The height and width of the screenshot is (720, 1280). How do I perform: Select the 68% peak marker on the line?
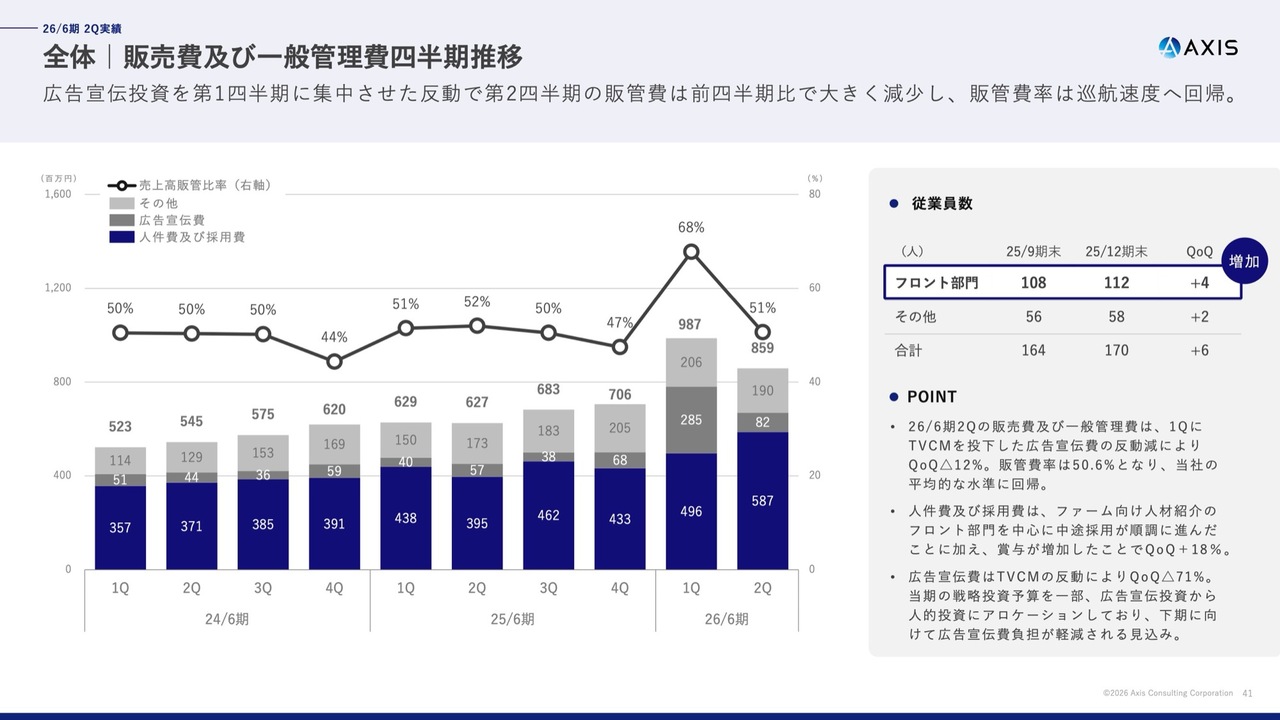click(691, 252)
